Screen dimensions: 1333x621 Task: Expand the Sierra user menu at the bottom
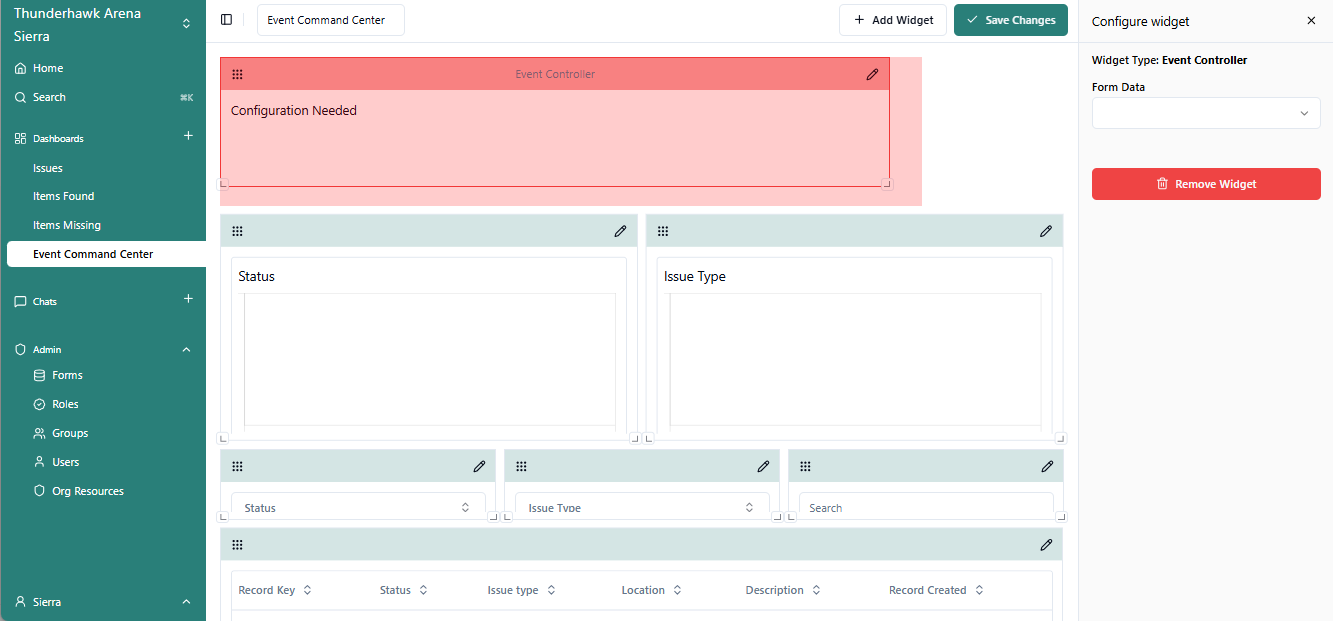[x=186, y=602]
